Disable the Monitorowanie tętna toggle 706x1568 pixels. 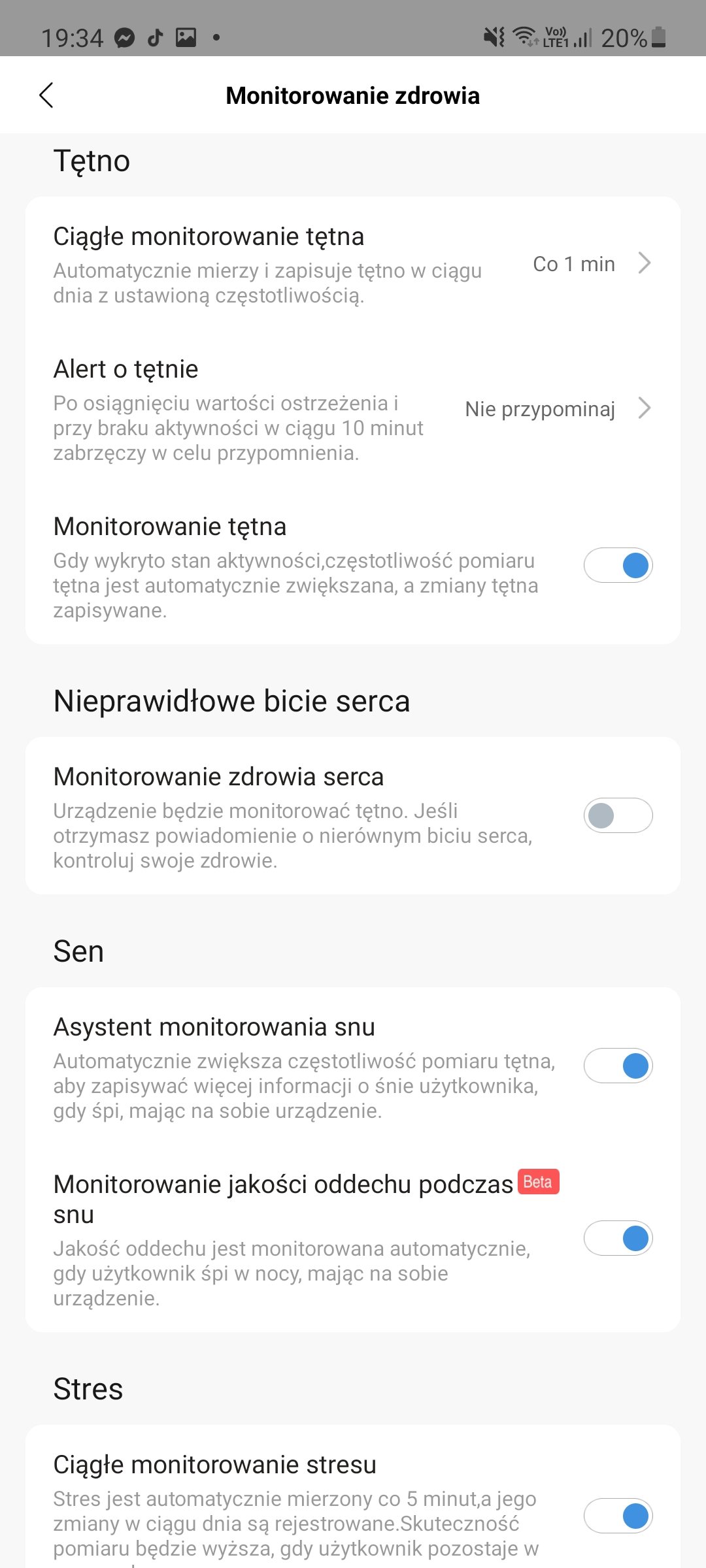tap(618, 565)
